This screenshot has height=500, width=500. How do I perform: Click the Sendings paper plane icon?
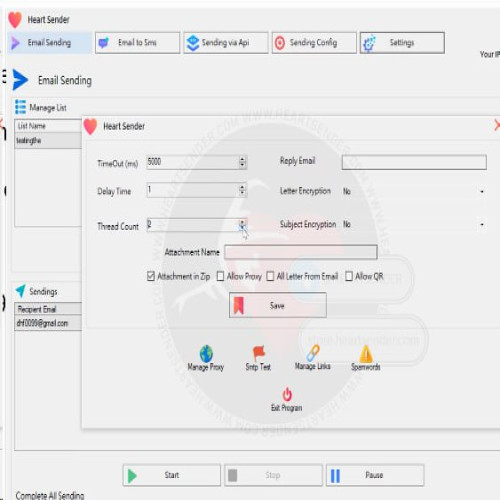pos(21,291)
